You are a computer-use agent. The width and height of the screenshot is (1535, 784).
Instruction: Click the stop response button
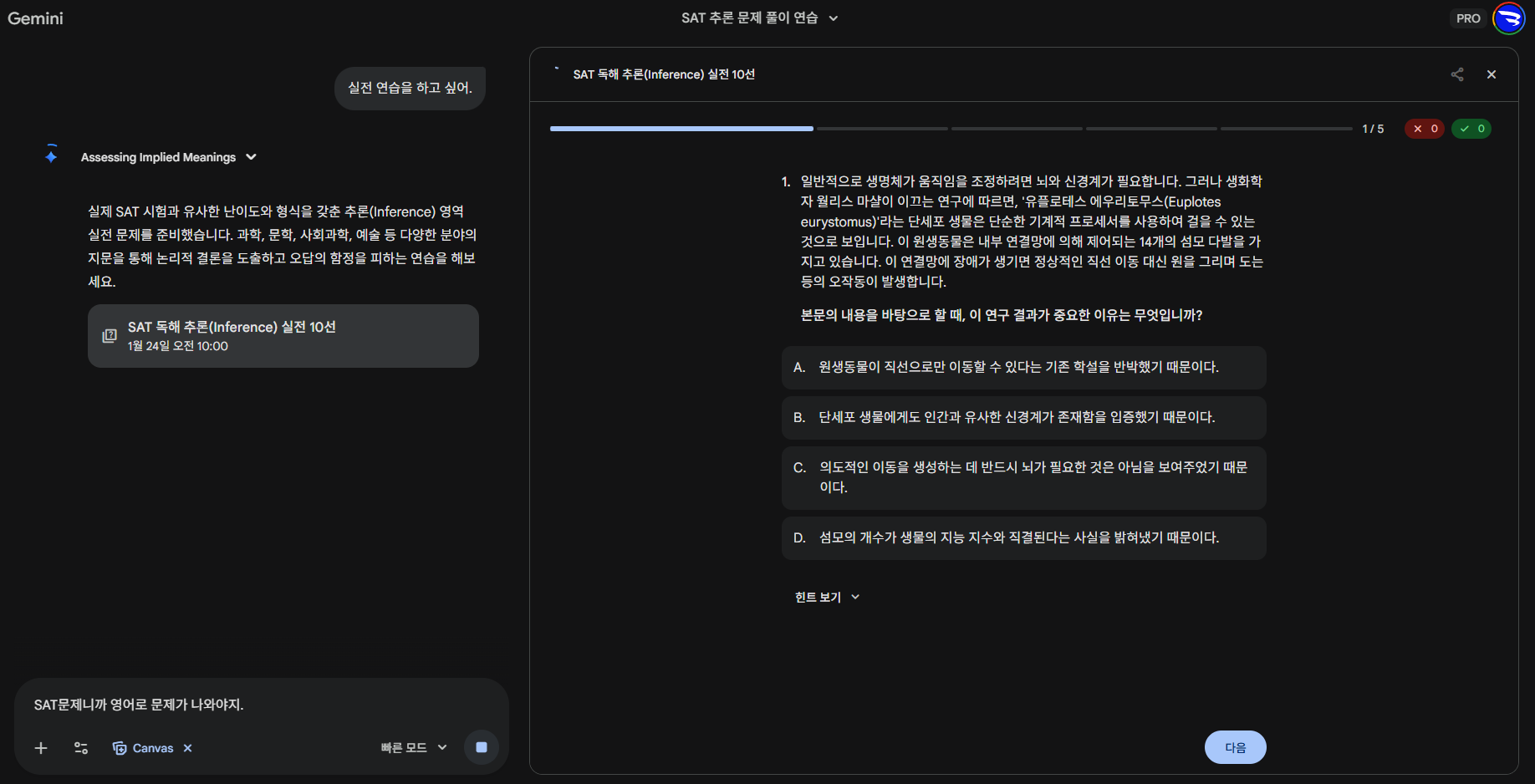(x=482, y=747)
